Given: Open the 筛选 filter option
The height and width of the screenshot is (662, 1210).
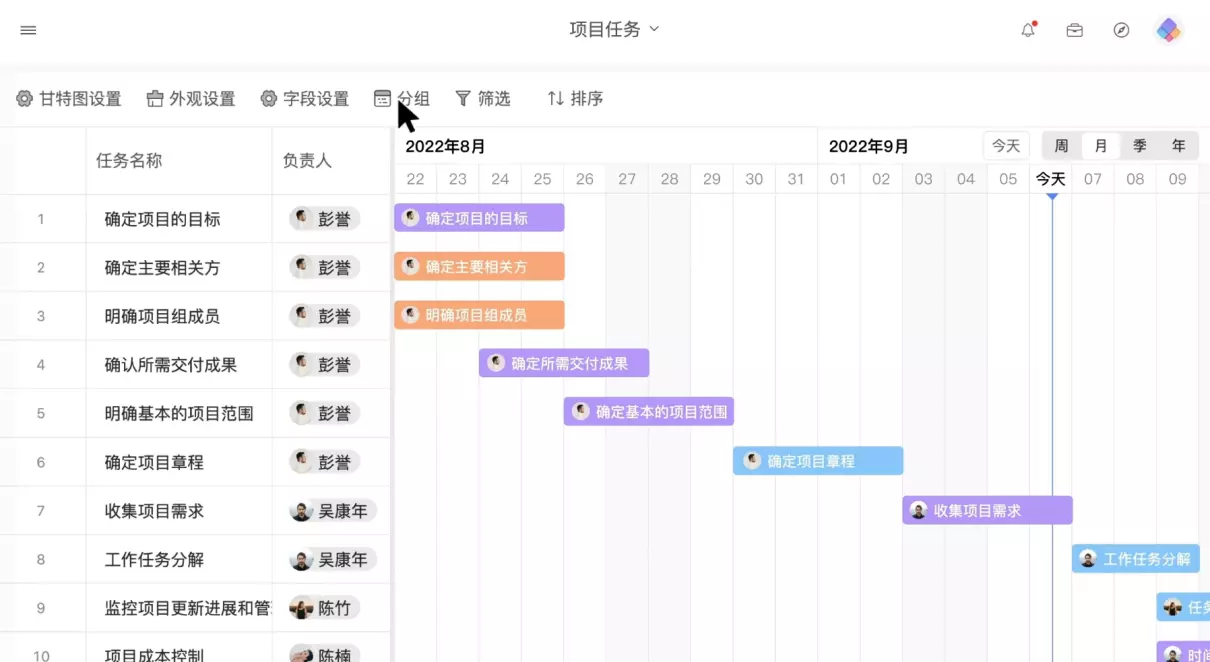Looking at the screenshot, I should [x=483, y=99].
